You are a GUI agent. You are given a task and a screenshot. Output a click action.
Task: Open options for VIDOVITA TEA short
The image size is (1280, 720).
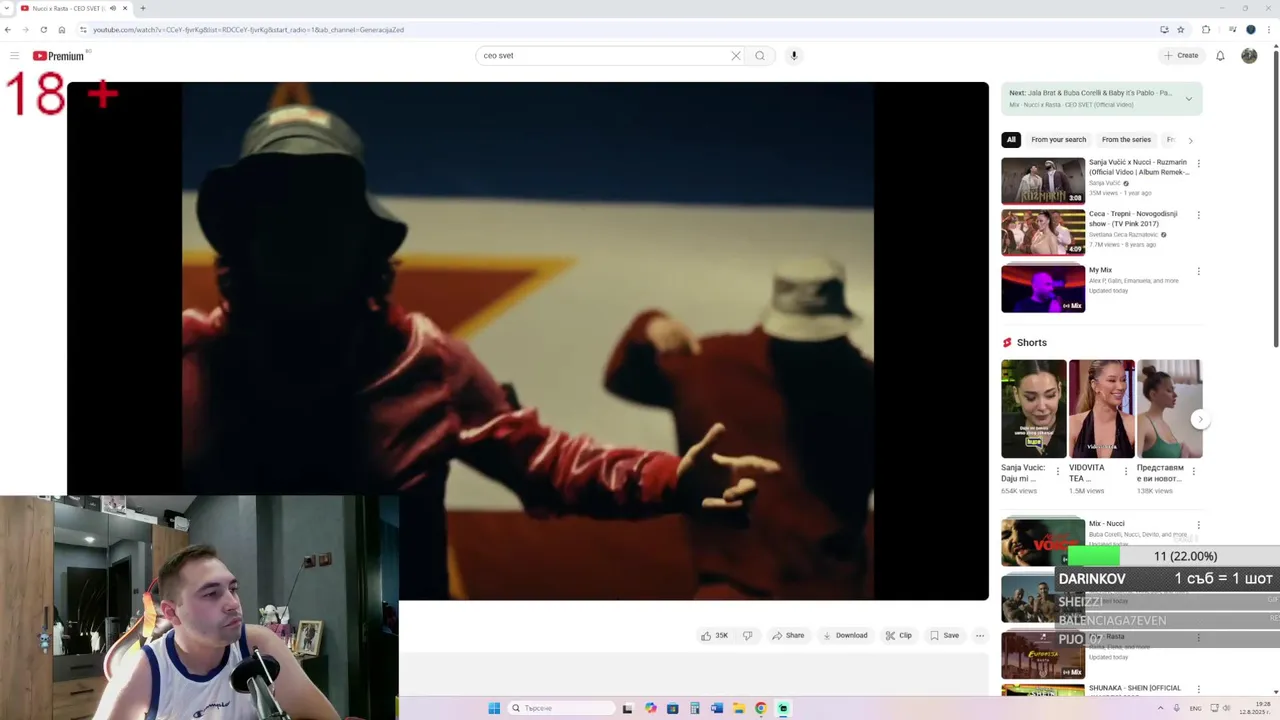[1126, 471]
